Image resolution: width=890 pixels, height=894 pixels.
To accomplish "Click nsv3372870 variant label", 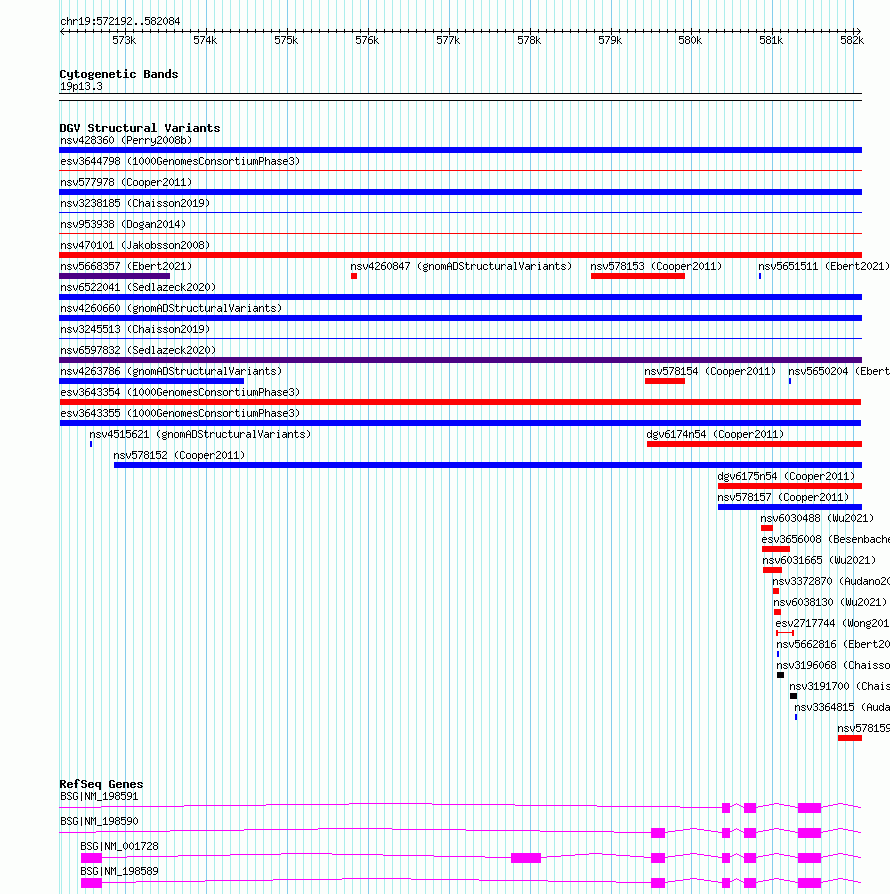I will pos(831,582).
